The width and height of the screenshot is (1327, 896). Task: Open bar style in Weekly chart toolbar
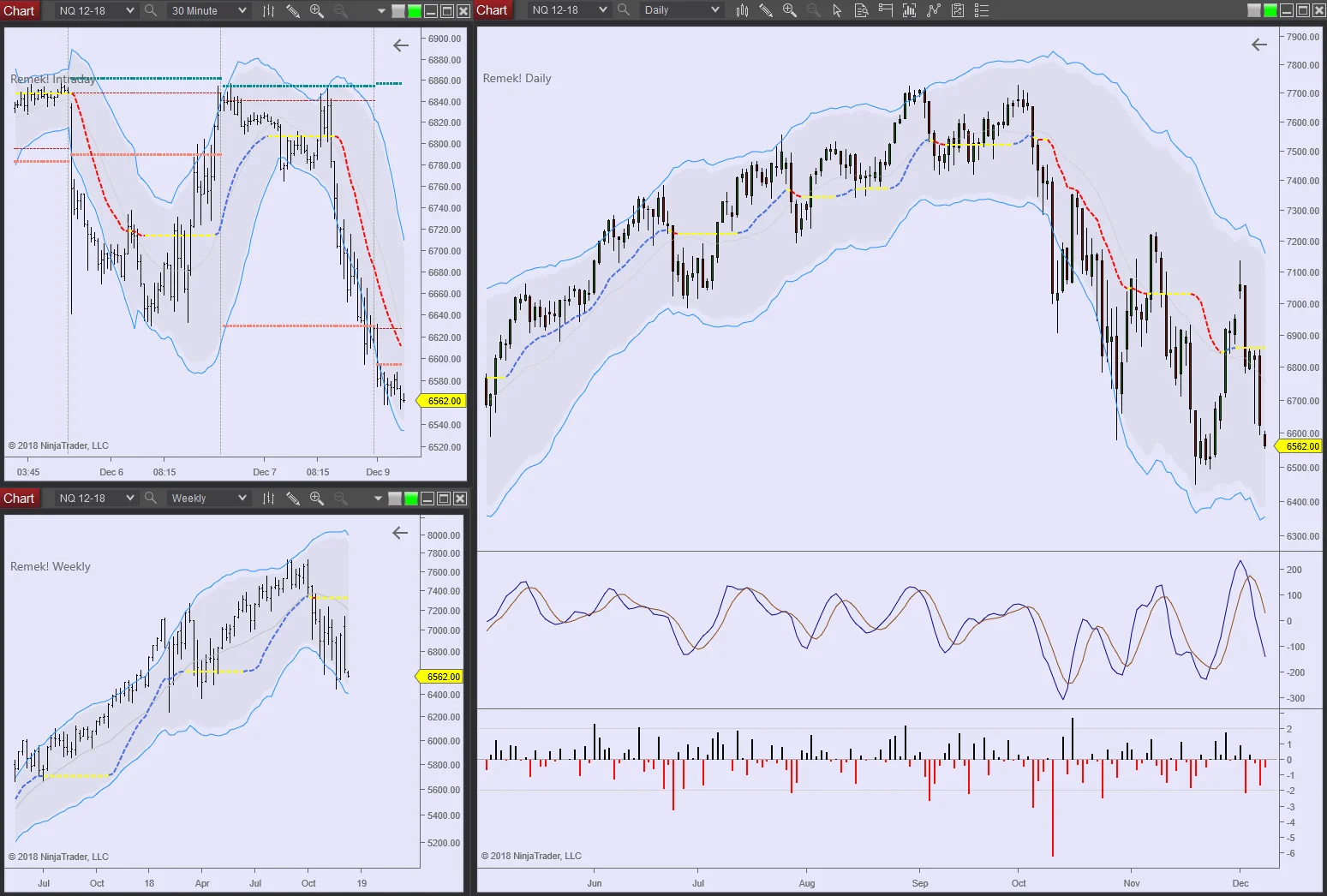268,499
